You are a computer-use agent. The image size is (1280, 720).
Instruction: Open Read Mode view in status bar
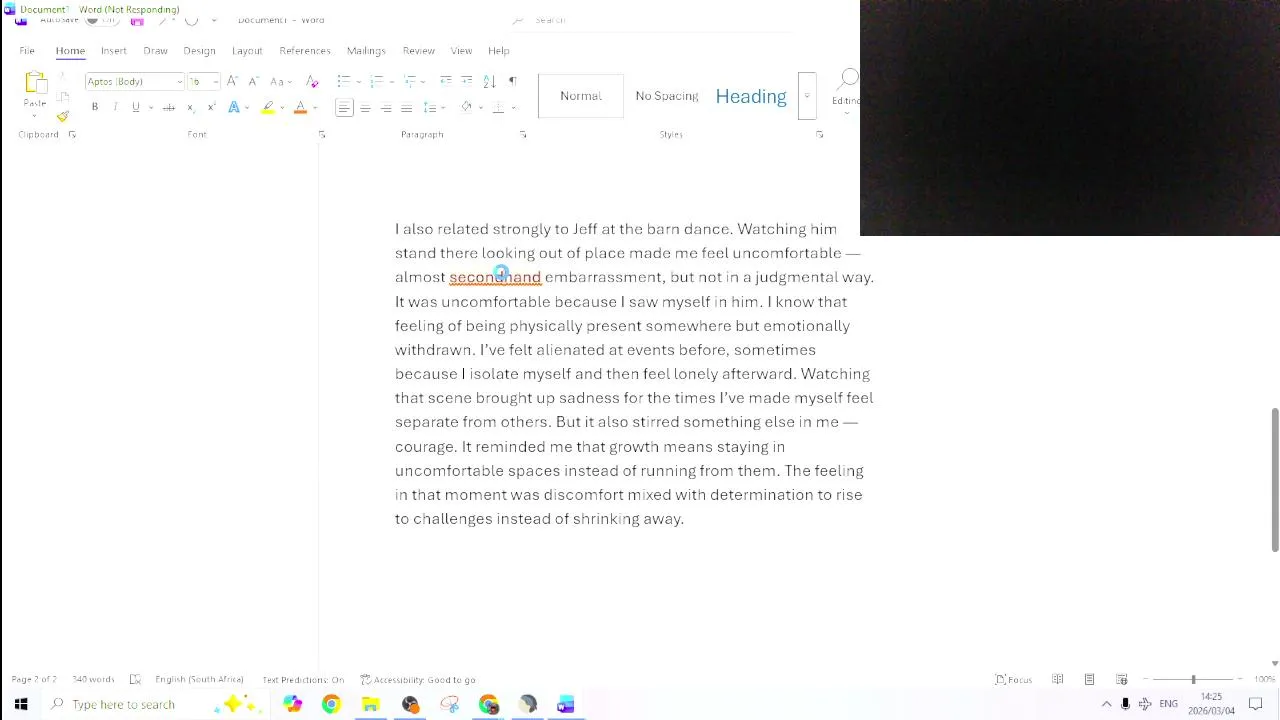[x=1057, y=680]
